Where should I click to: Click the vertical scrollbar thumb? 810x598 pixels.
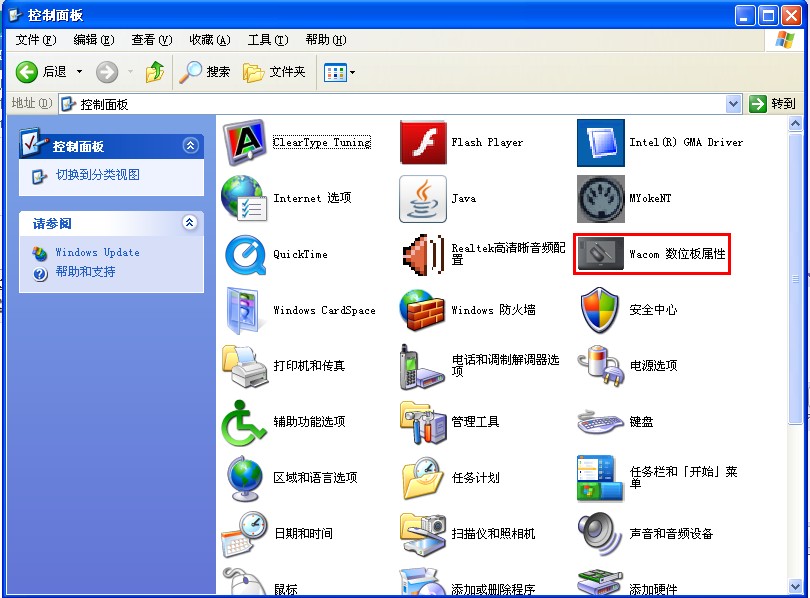796,279
